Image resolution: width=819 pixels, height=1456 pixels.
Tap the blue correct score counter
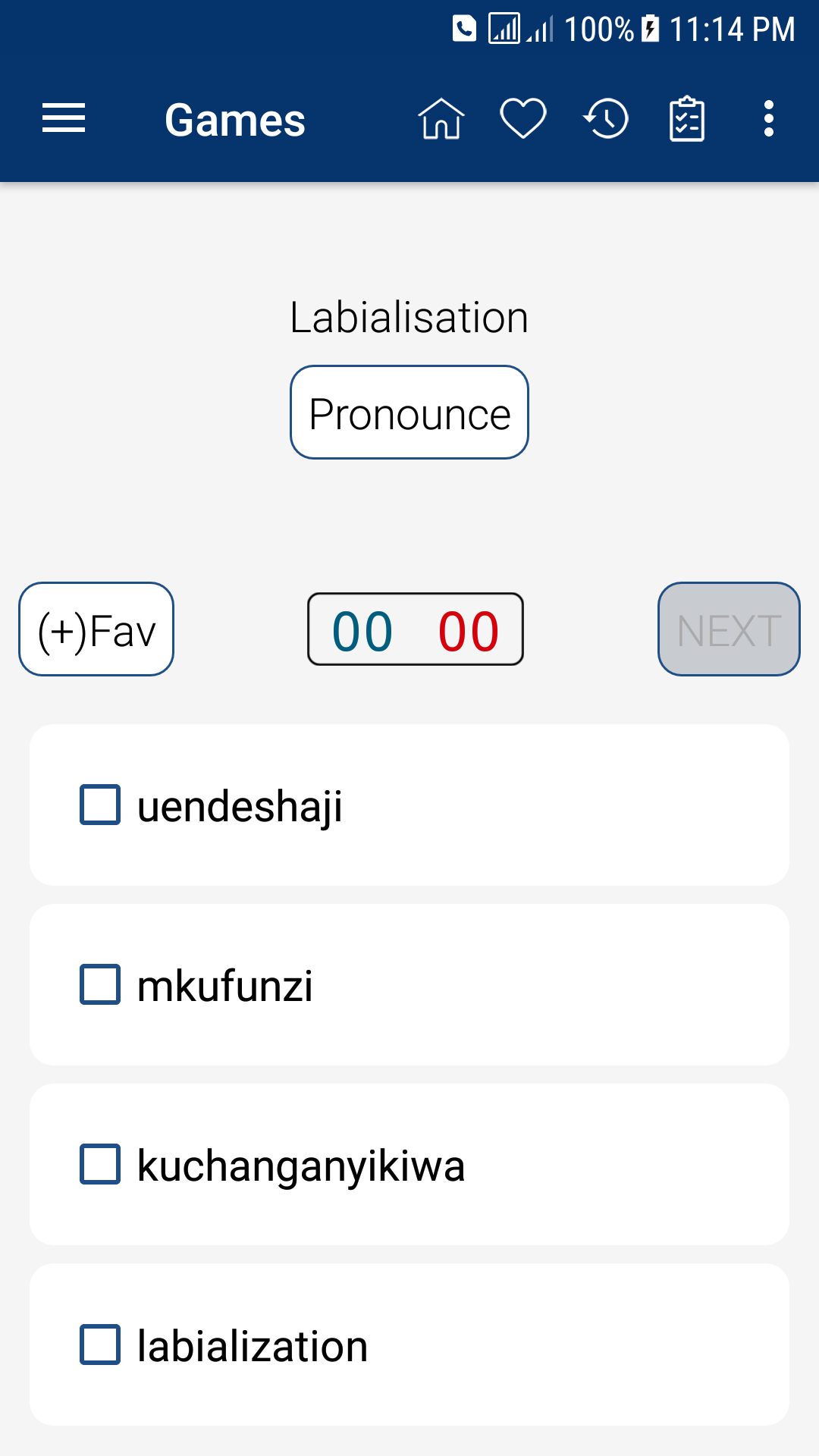coord(362,631)
